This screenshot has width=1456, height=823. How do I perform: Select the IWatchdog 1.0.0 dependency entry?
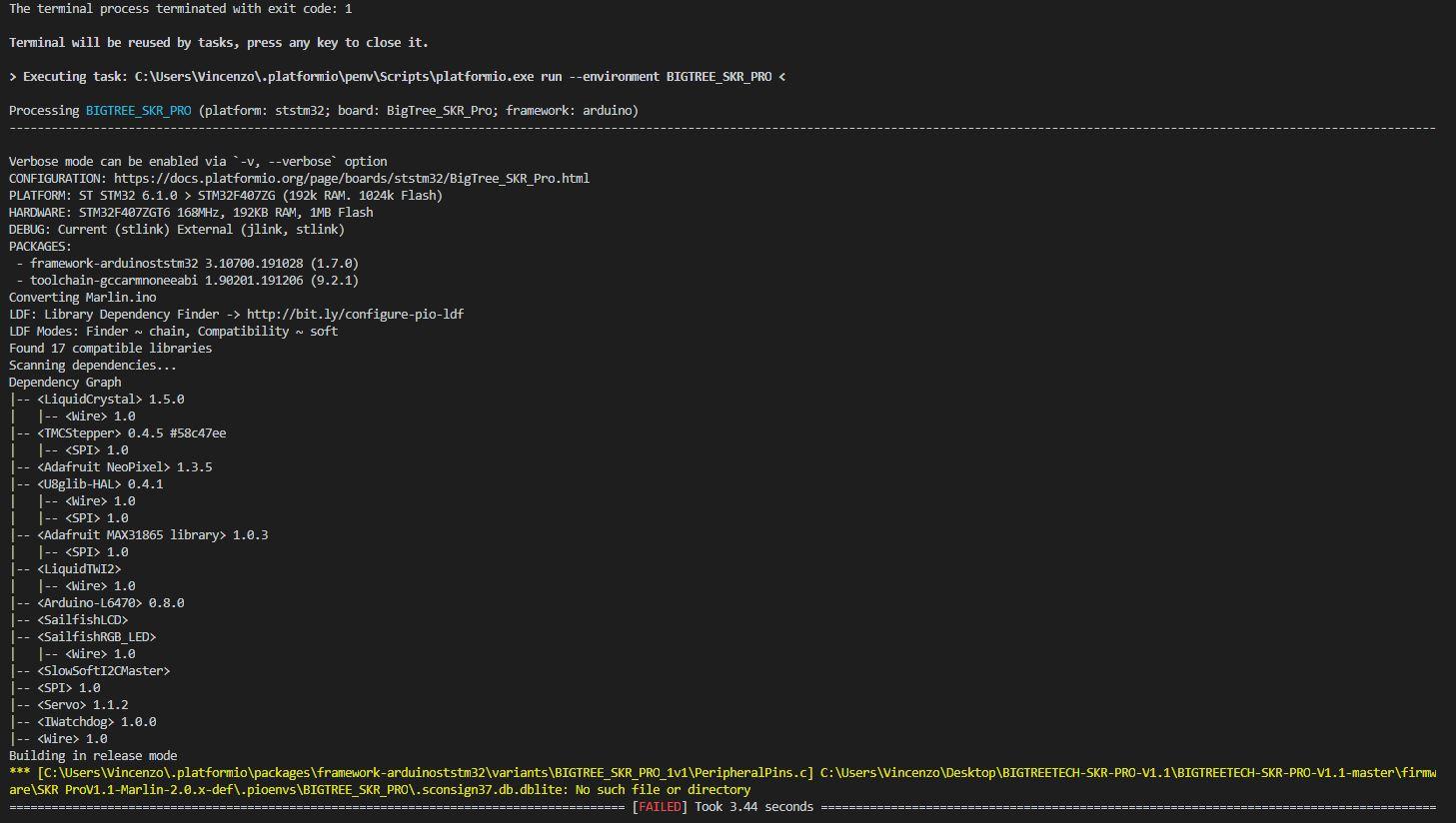click(96, 721)
